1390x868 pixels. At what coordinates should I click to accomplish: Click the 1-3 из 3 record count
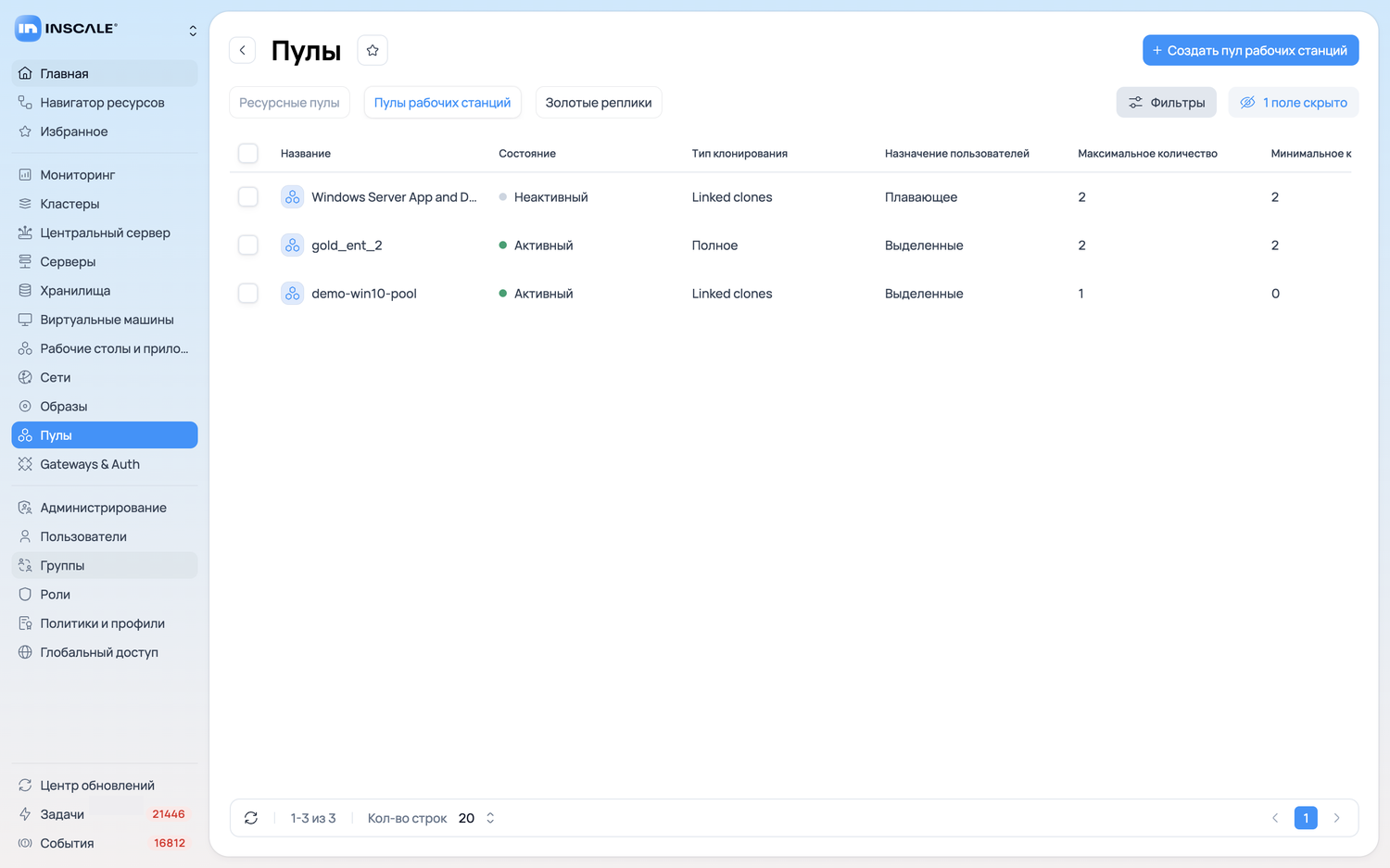tap(313, 818)
